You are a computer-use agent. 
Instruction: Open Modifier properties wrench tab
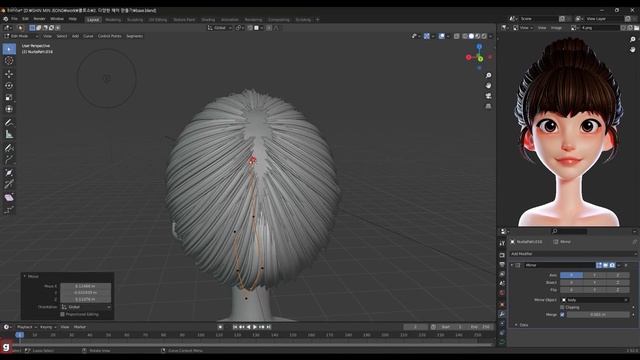click(502, 314)
